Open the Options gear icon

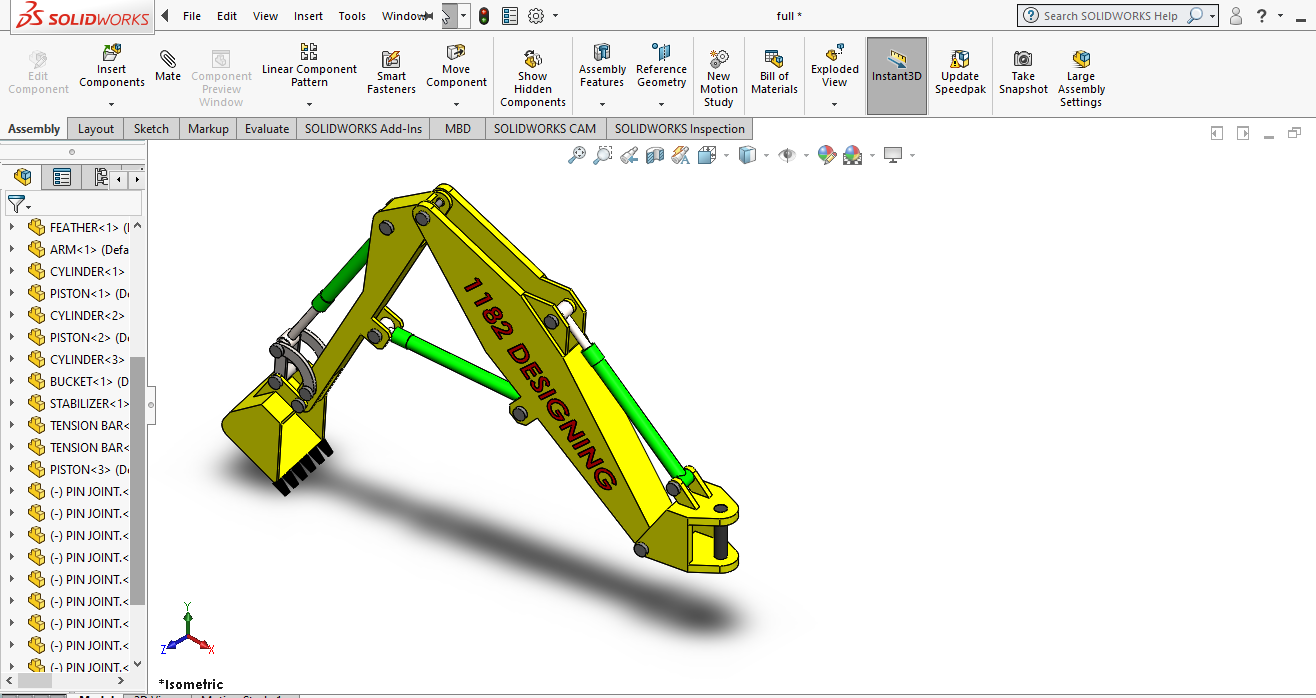(x=536, y=16)
